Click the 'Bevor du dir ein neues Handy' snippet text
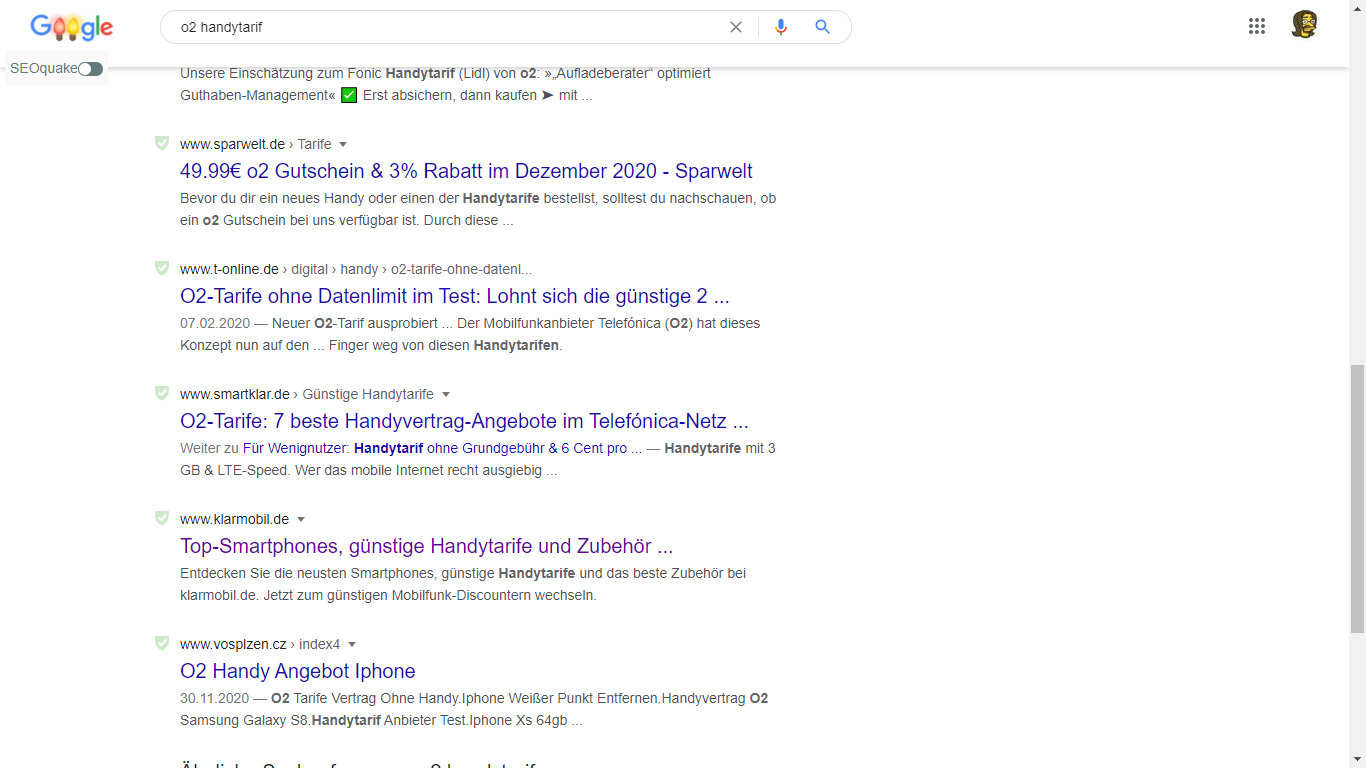Image resolution: width=1366 pixels, height=768 pixels. (x=478, y=209)
